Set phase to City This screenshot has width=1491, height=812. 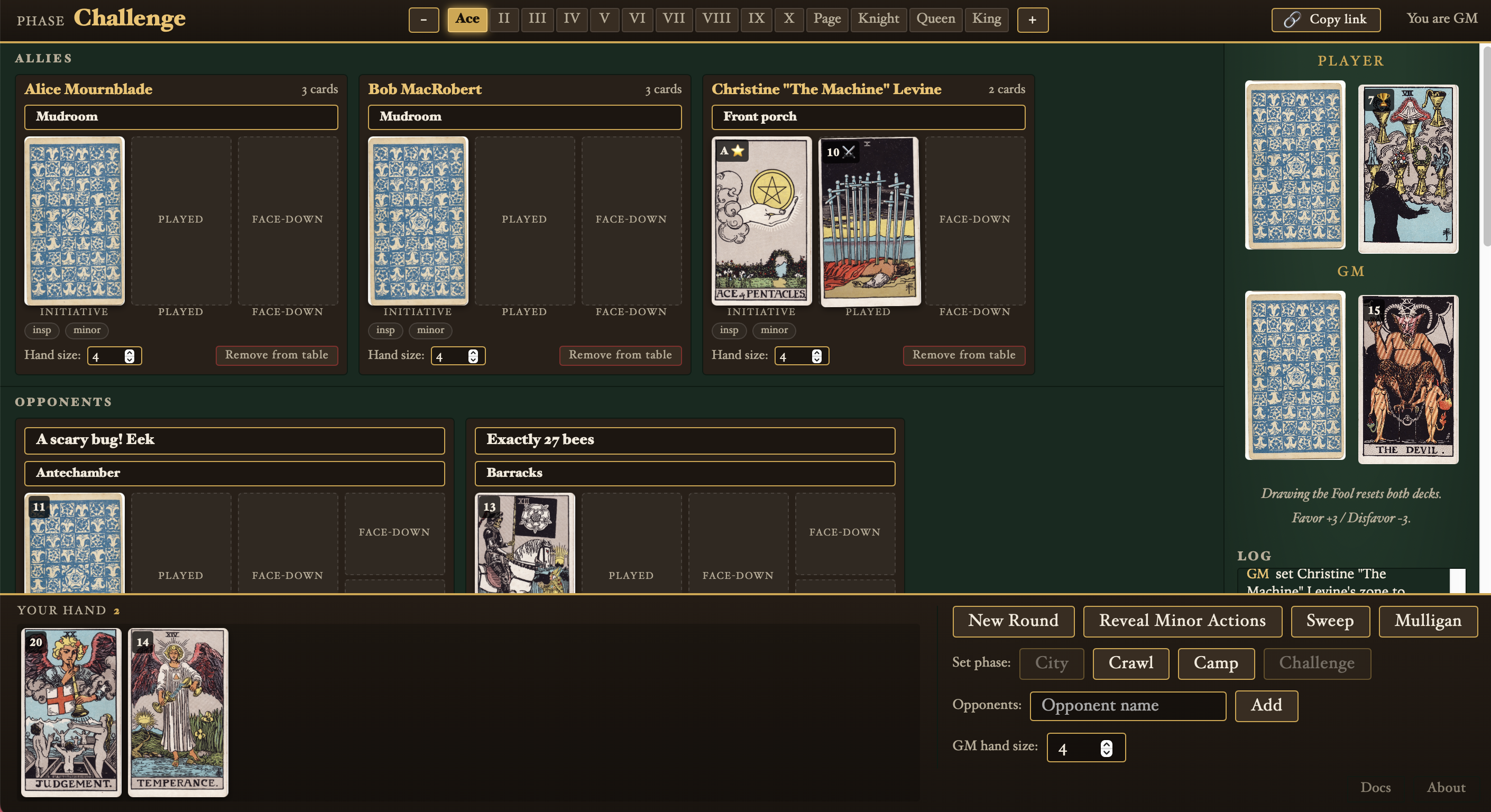[1051, 663]
